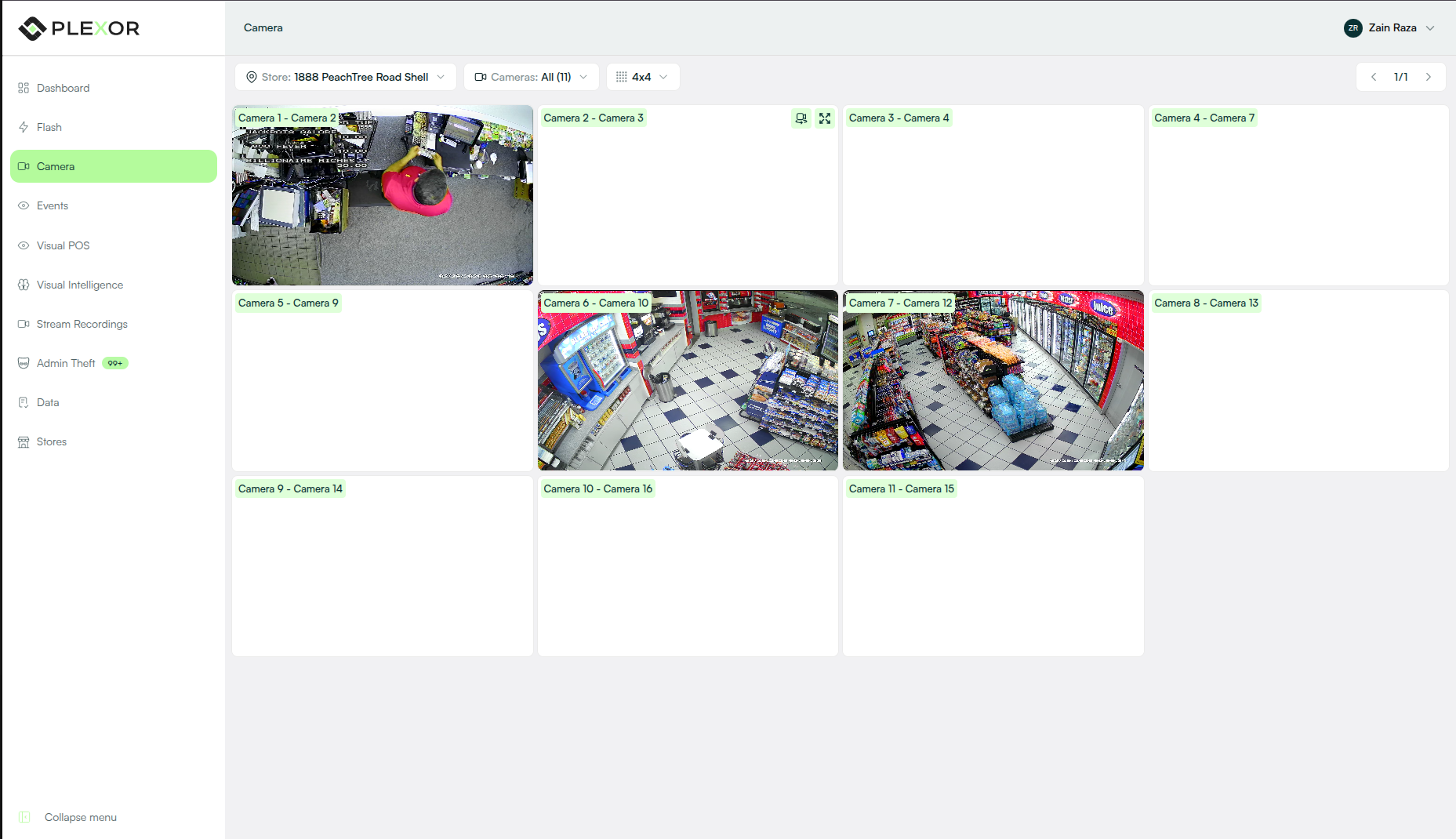Select the Camera menu item
1456x839 pixels.
[114, 166]
